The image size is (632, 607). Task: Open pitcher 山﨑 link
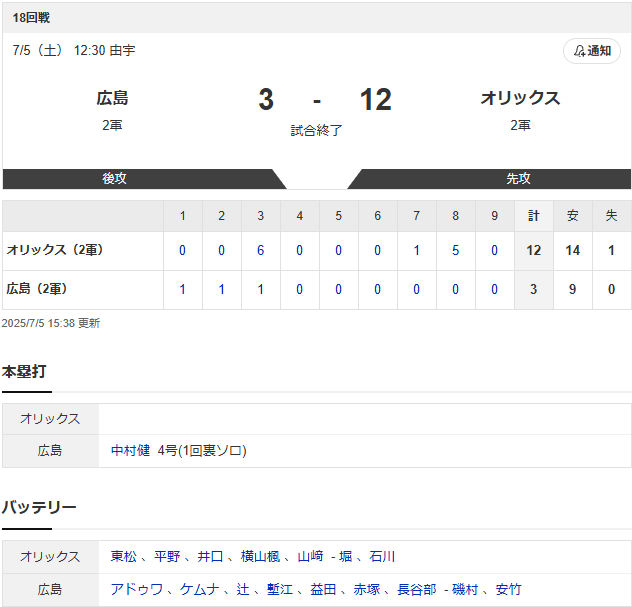310,556
